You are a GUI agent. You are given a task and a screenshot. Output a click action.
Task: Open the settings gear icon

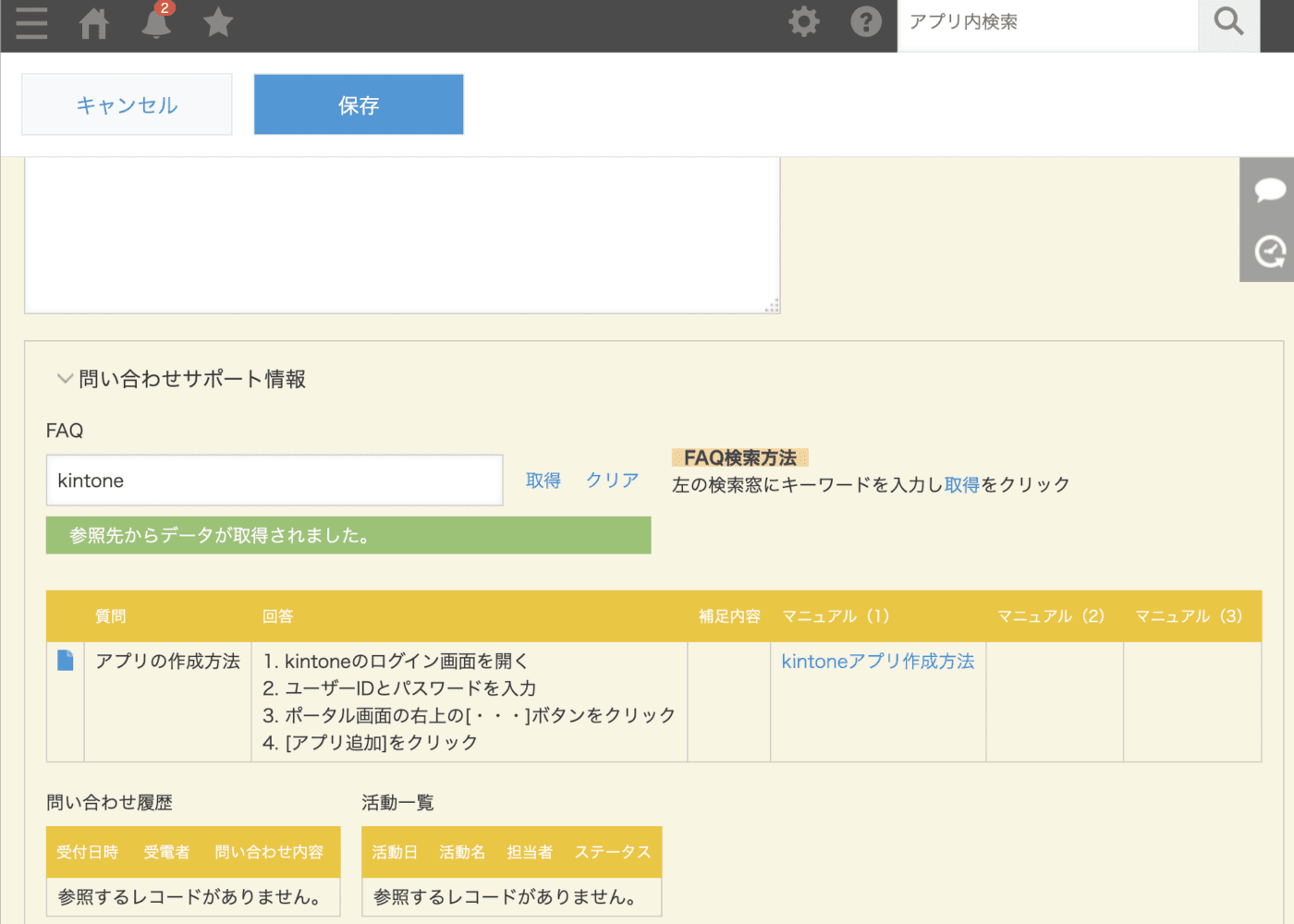(804, 21)
